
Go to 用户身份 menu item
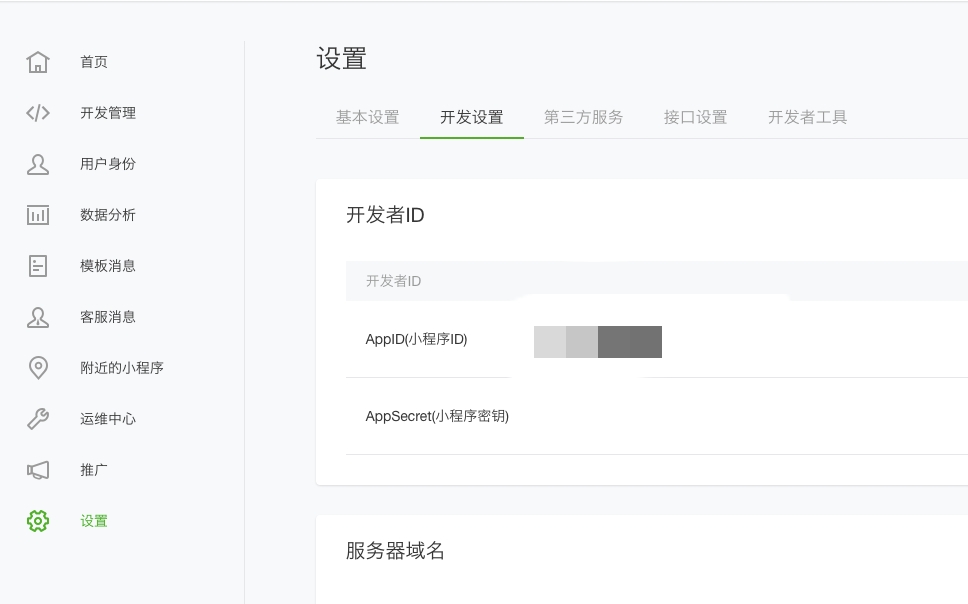pos(108,164)
